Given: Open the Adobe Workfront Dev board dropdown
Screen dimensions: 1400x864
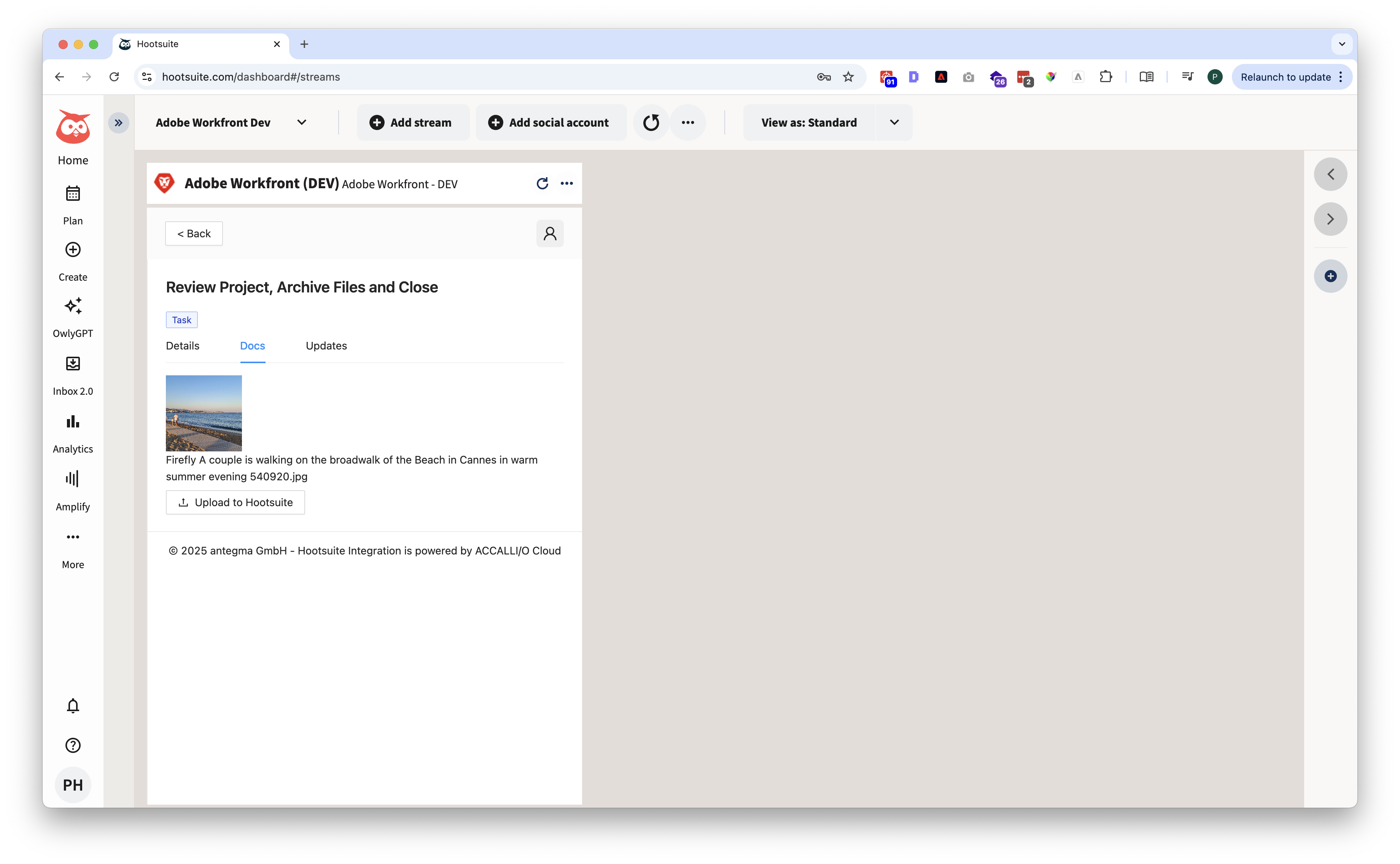Looking at the screenshot, I should [x=232, y=123].
